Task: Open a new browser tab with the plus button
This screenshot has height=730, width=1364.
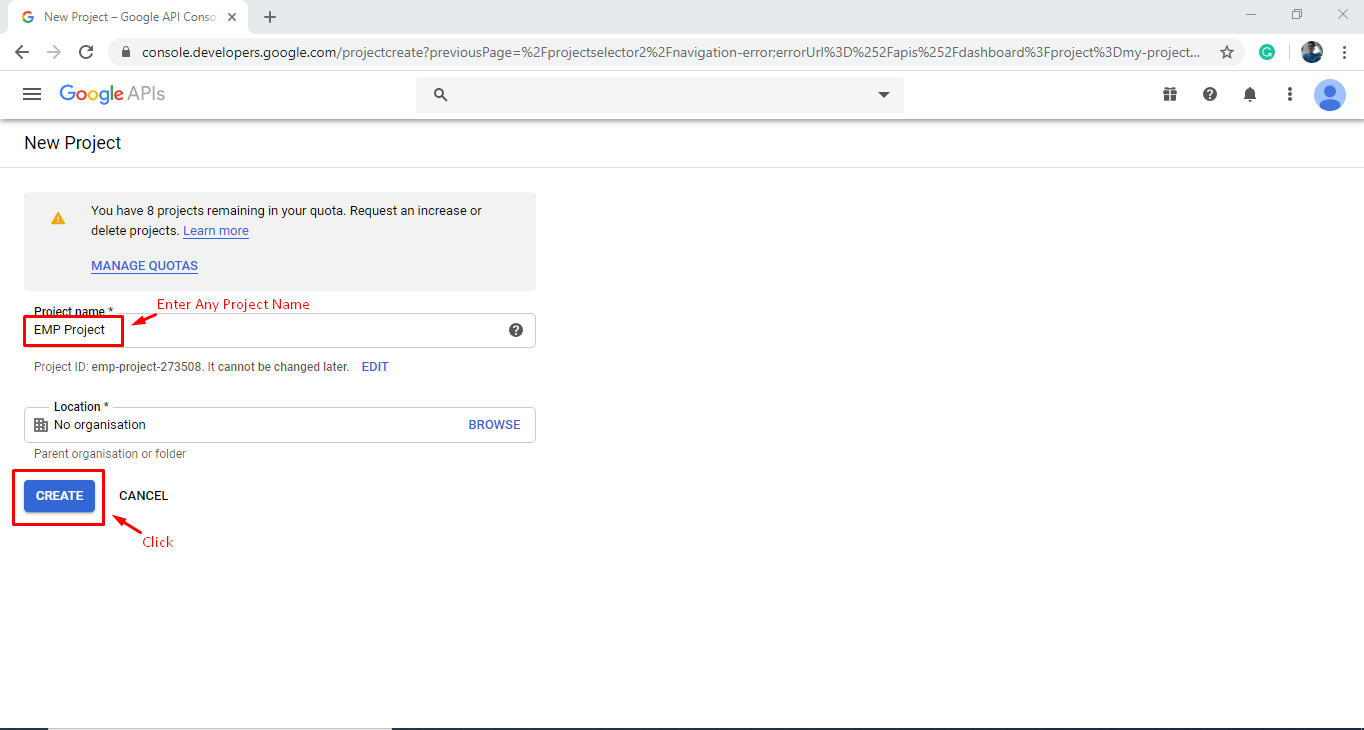Action: [270, 16]
